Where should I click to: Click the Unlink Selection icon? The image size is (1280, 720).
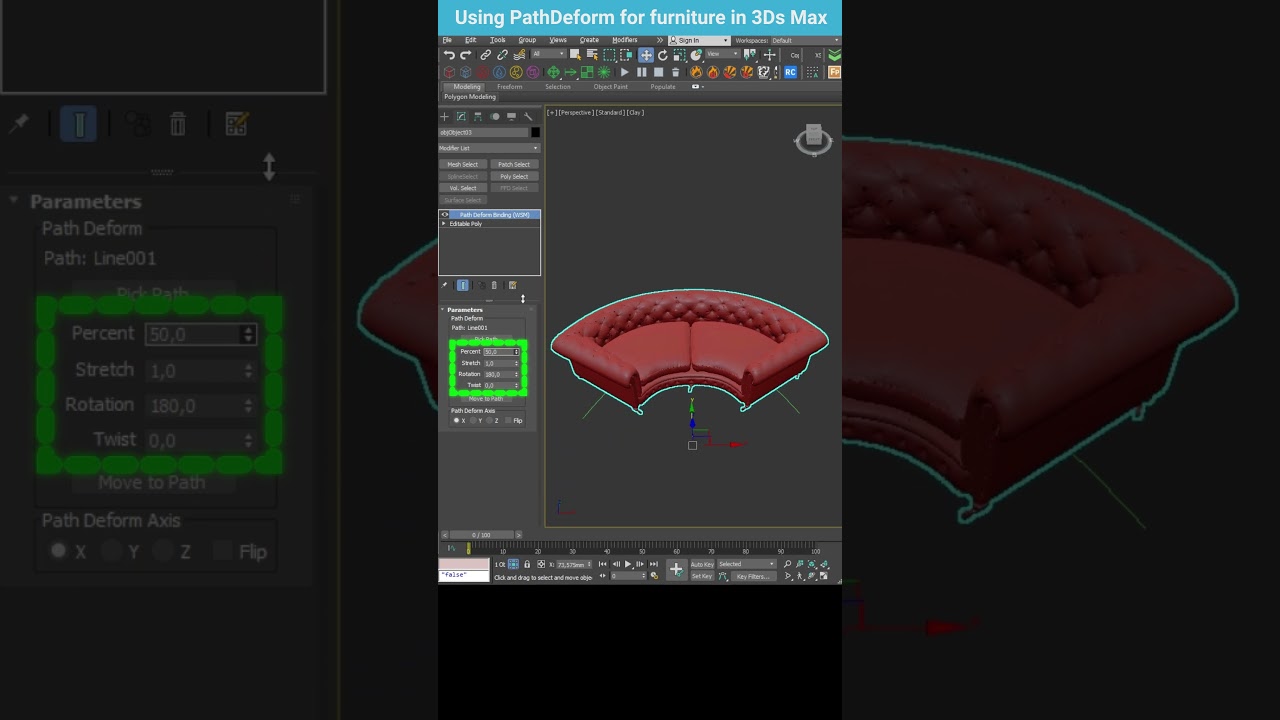point(502,55)
